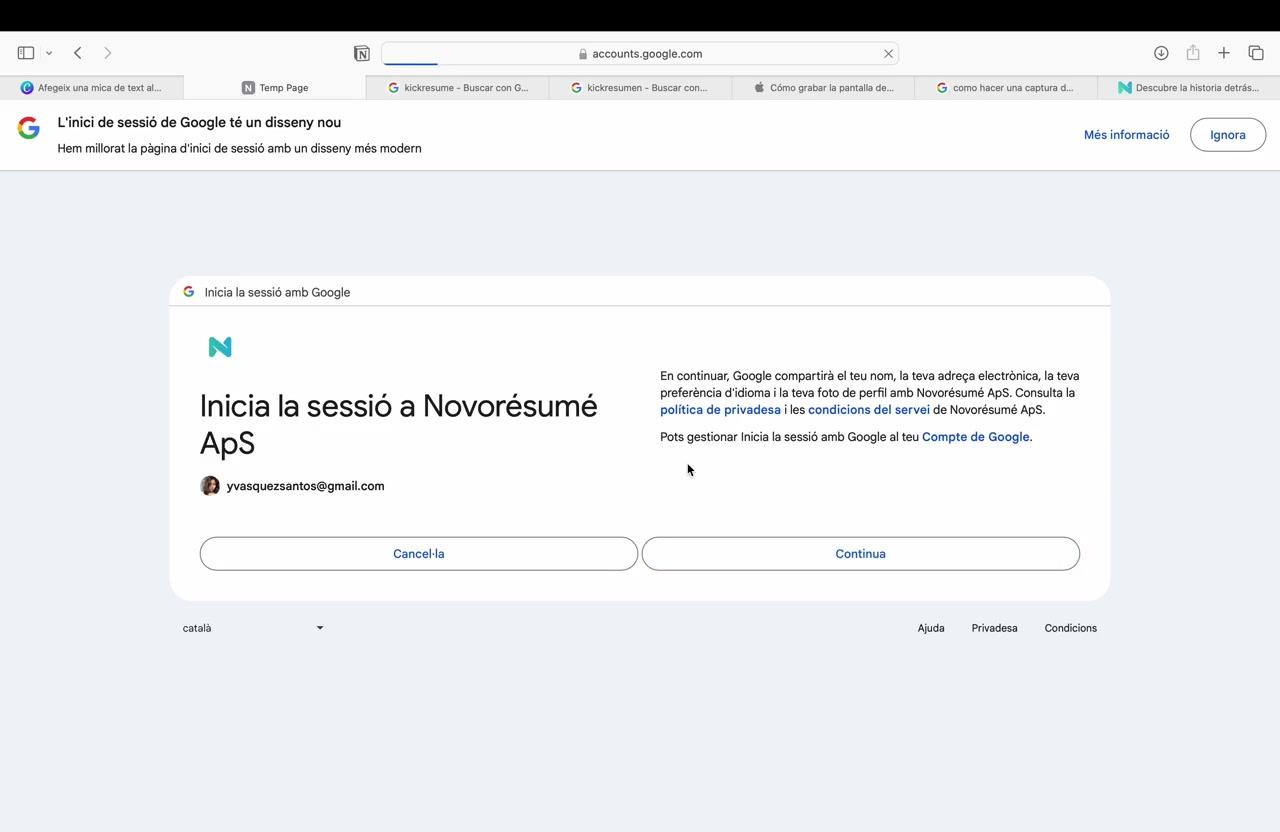Show the tab overview
This screenshot has width=1280, height=832.
click(x=1256, y=53)
